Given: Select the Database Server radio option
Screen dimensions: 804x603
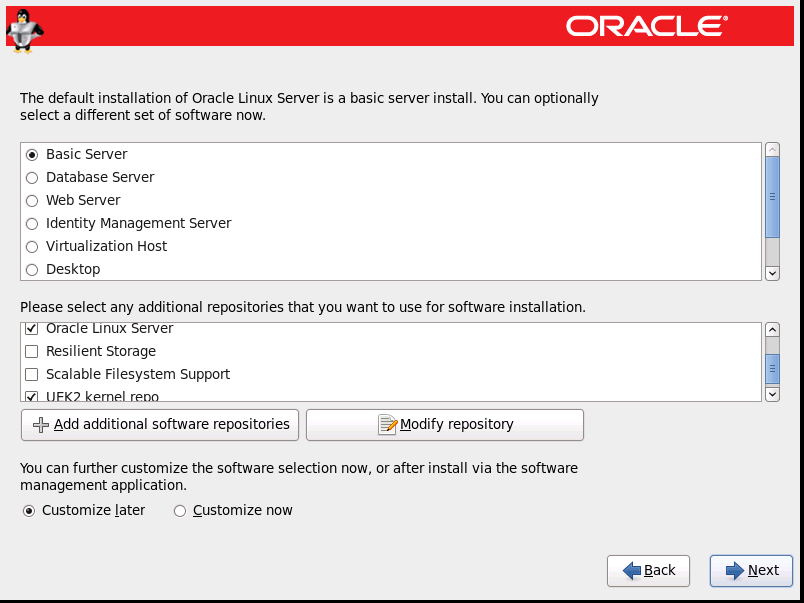Looking at the screenshot, I should point(32,178).
